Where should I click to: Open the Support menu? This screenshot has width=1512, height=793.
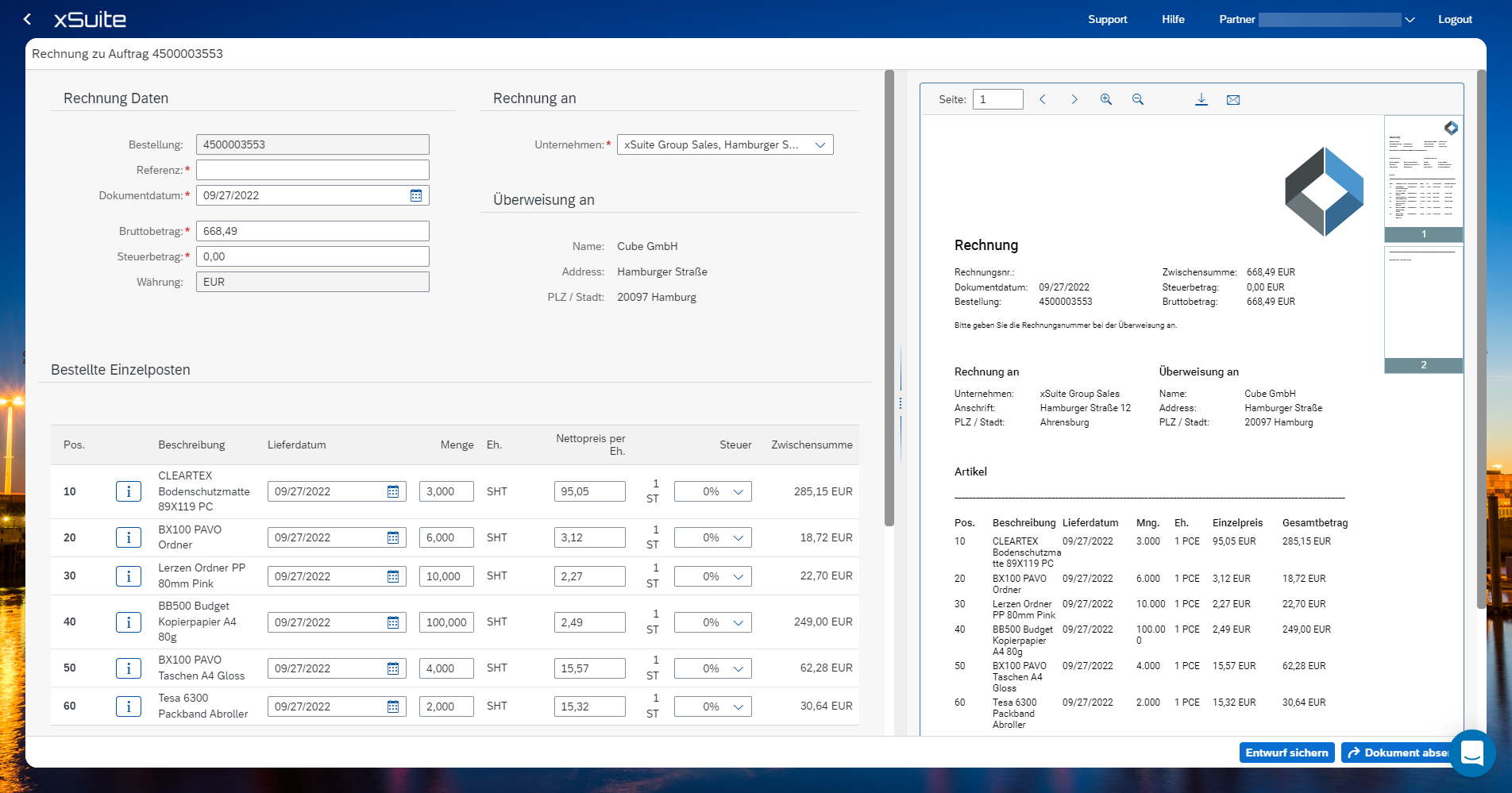(1107, 19)
